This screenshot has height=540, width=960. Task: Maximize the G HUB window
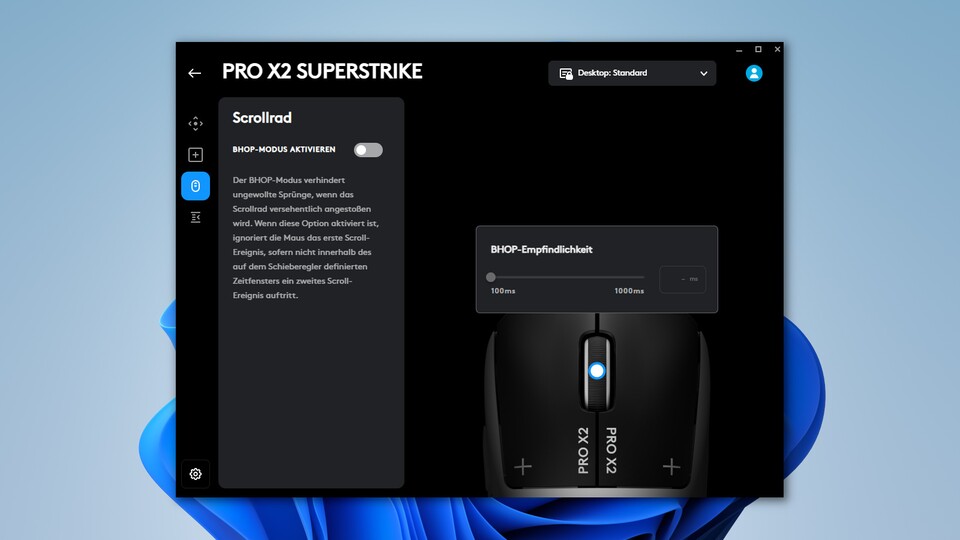(x=758, y=49)
